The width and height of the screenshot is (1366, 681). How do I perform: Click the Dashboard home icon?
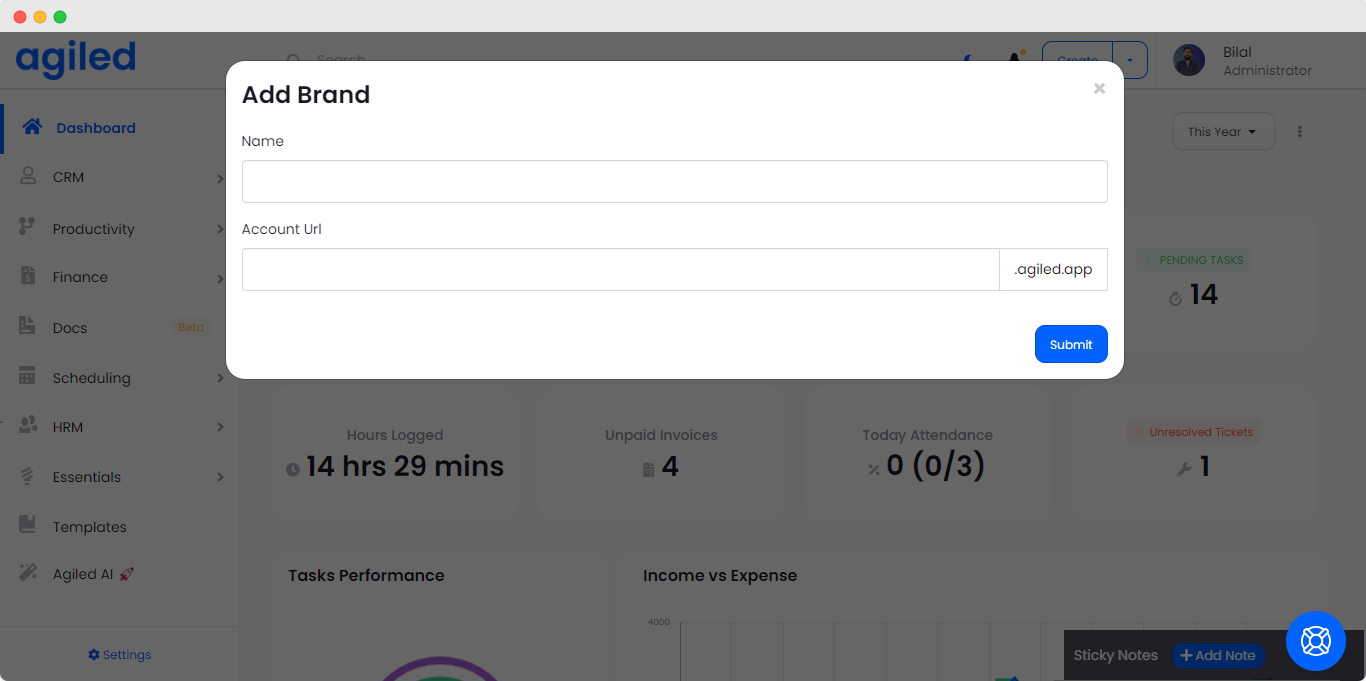point(32,127)
